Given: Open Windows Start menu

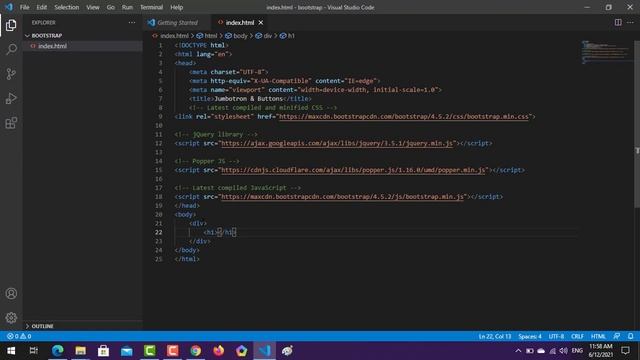Looking at the screenshot, I should click(11, 351).
